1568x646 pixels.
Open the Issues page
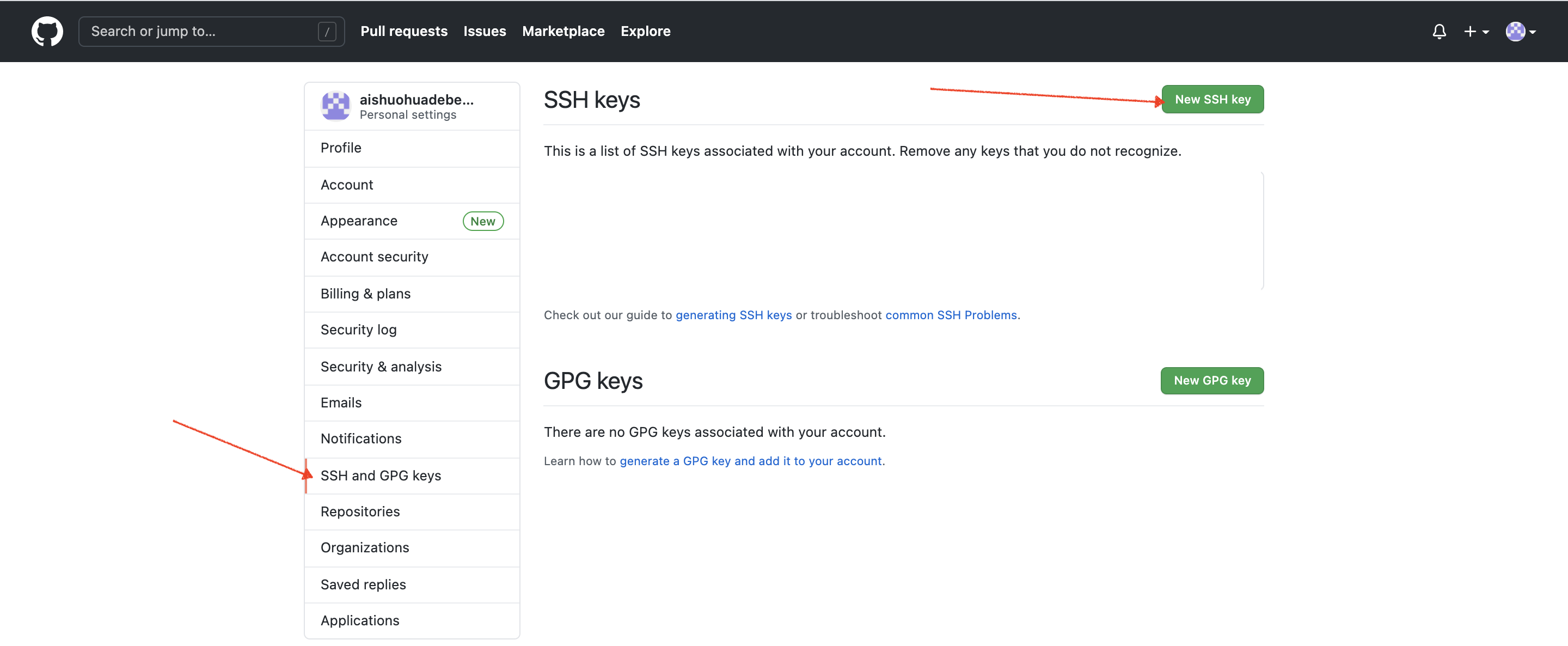point(485,32)
